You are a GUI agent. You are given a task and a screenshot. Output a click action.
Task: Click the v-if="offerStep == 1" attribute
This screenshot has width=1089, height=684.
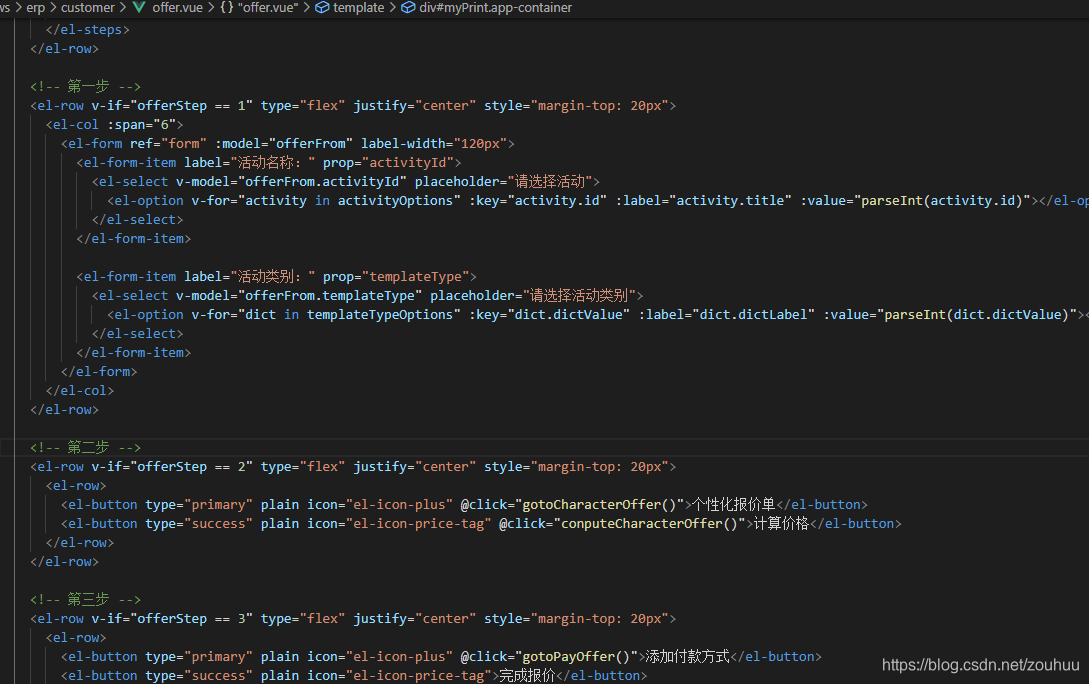tap(172, 106)
